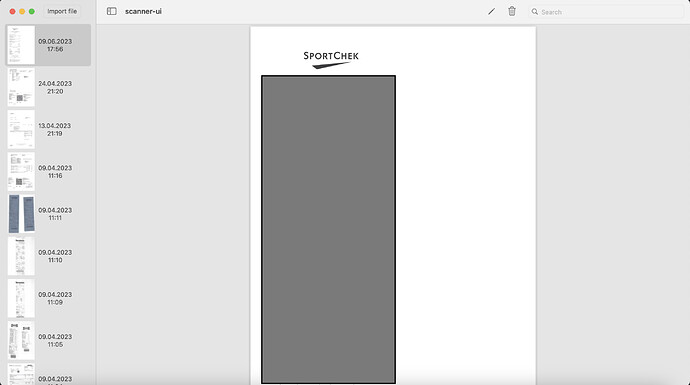Viewport: 690px width, 385px height.
Task: Focus the Search input field
Action: pyautogui.click(x=606, y=12)
